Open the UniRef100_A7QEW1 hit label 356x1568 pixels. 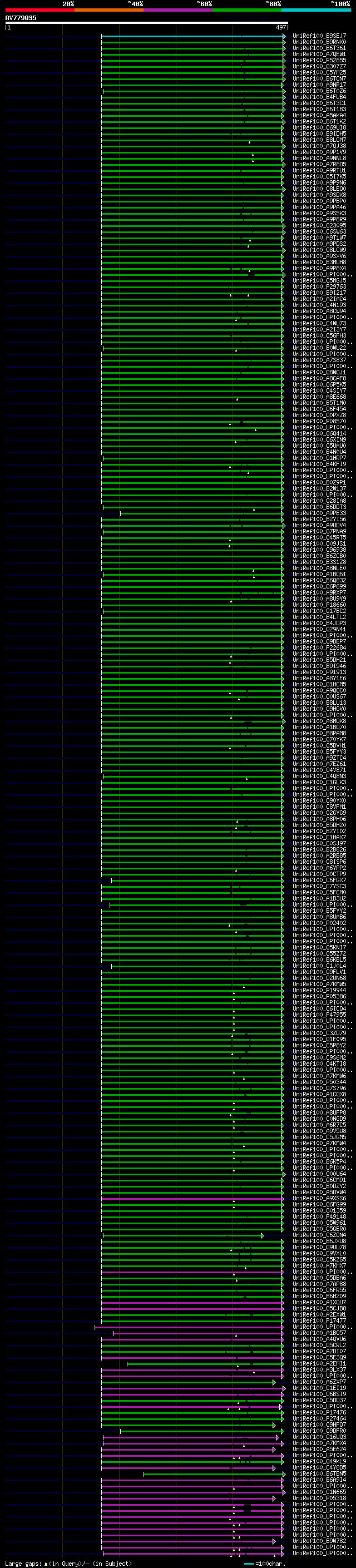(319, 54)
